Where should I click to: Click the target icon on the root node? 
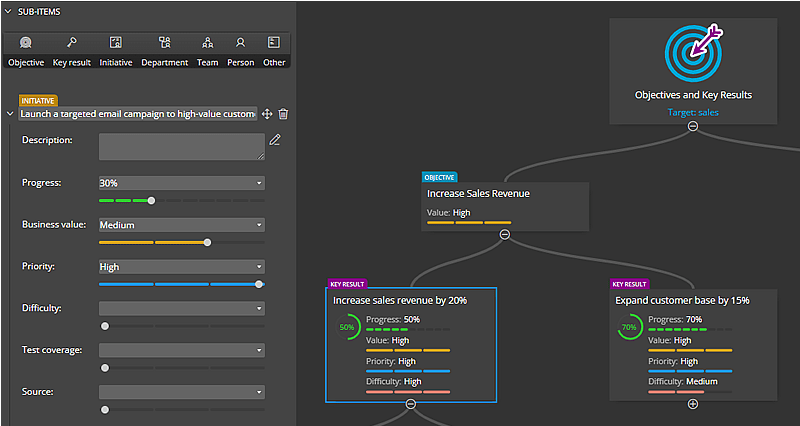(x=693, y=53)
